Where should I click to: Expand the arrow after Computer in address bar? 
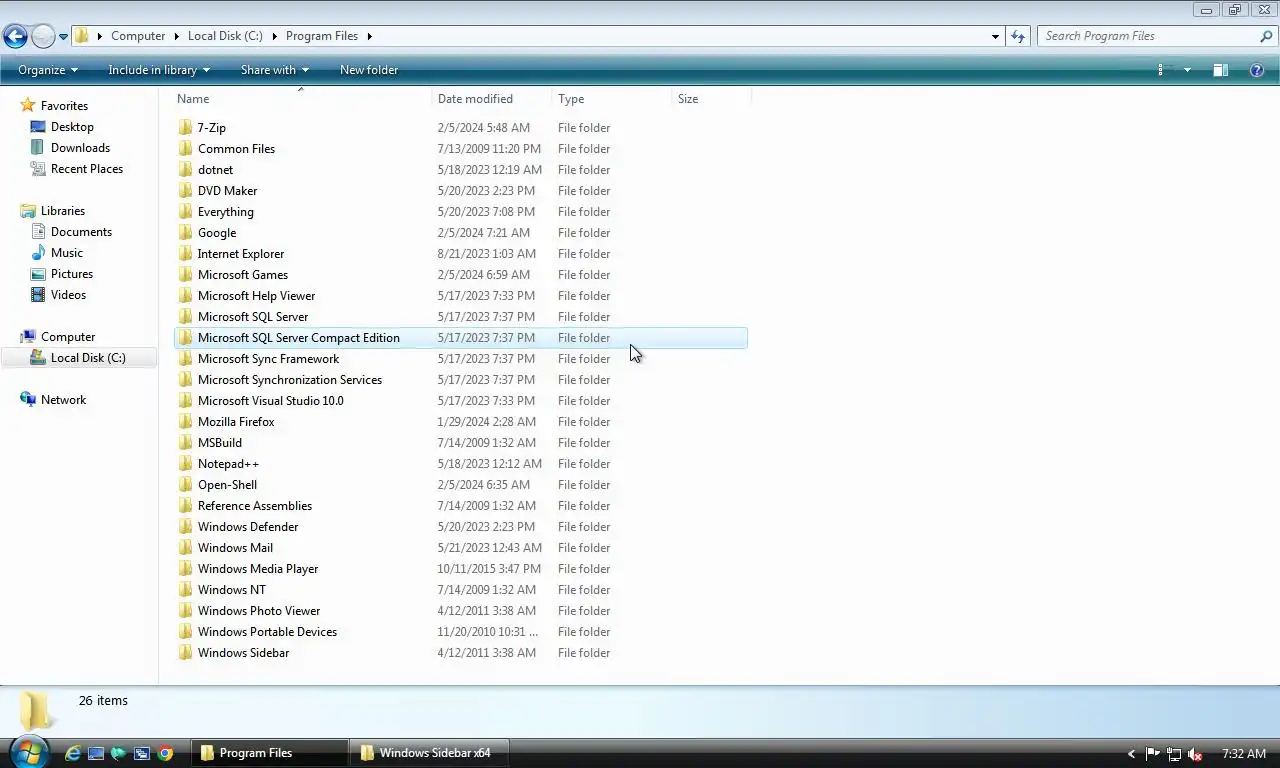click(x=177, y=36)
